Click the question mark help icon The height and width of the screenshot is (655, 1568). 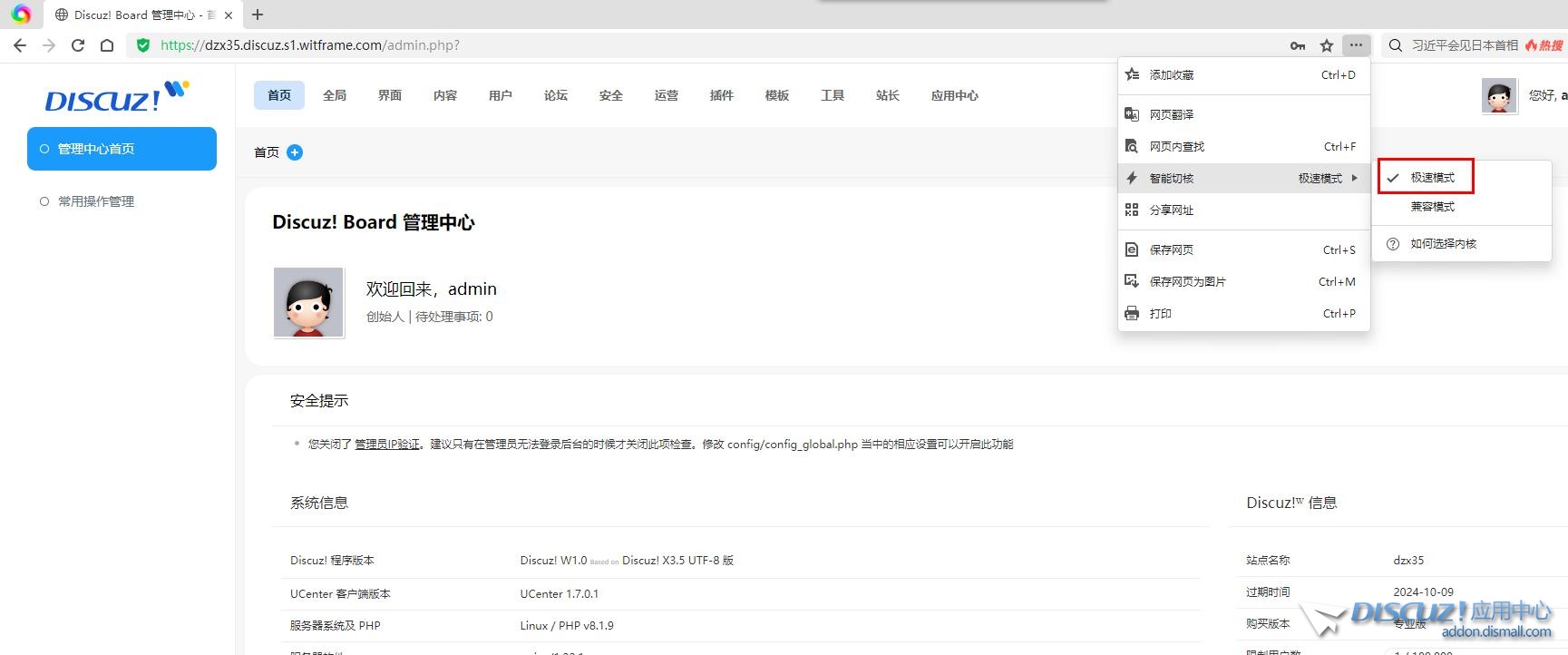pyautogui.click(x=1393, y=243)
